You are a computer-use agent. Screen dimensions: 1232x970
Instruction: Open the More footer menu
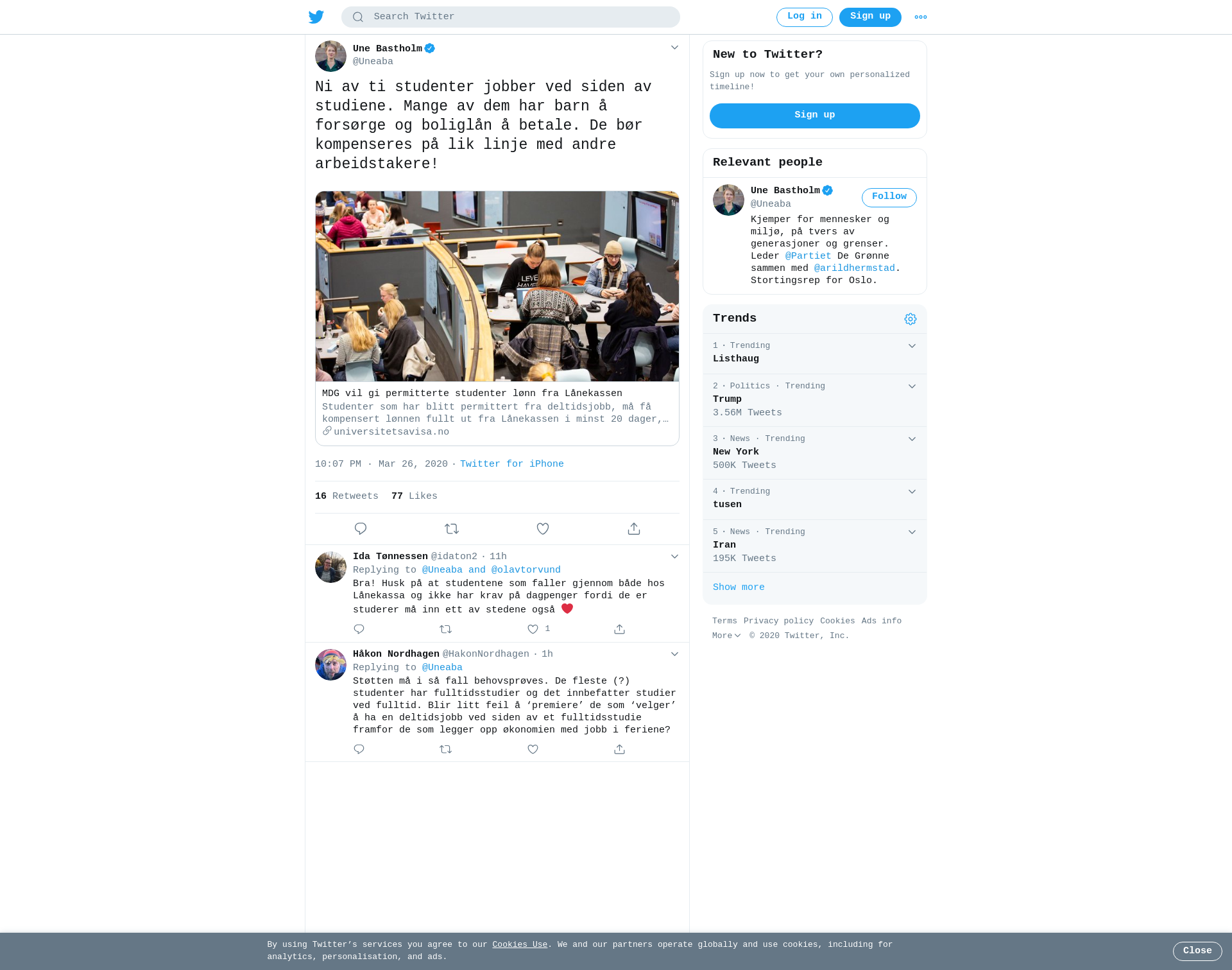click(726, 636)
